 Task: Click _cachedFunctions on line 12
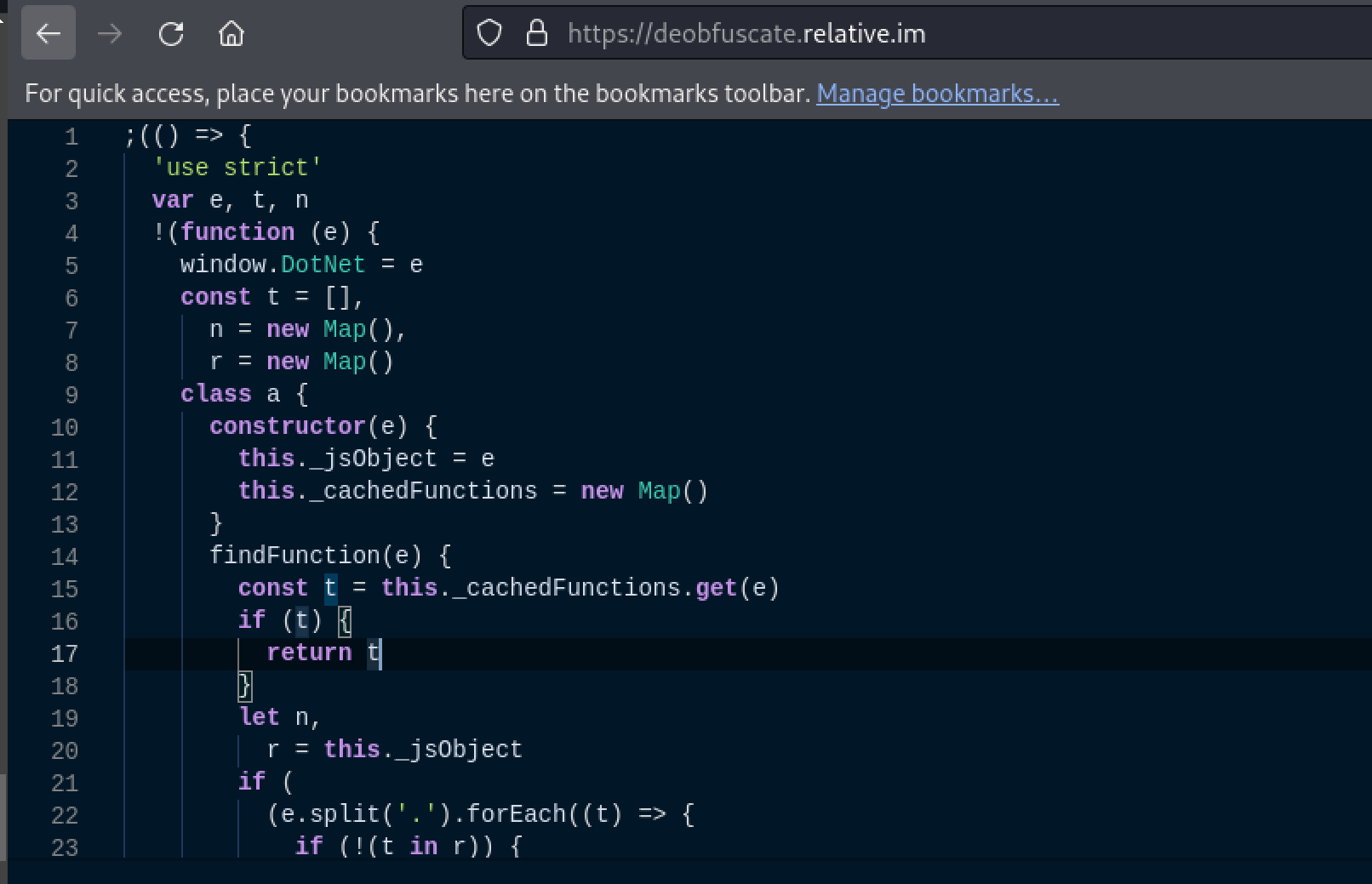click(430, 491)
